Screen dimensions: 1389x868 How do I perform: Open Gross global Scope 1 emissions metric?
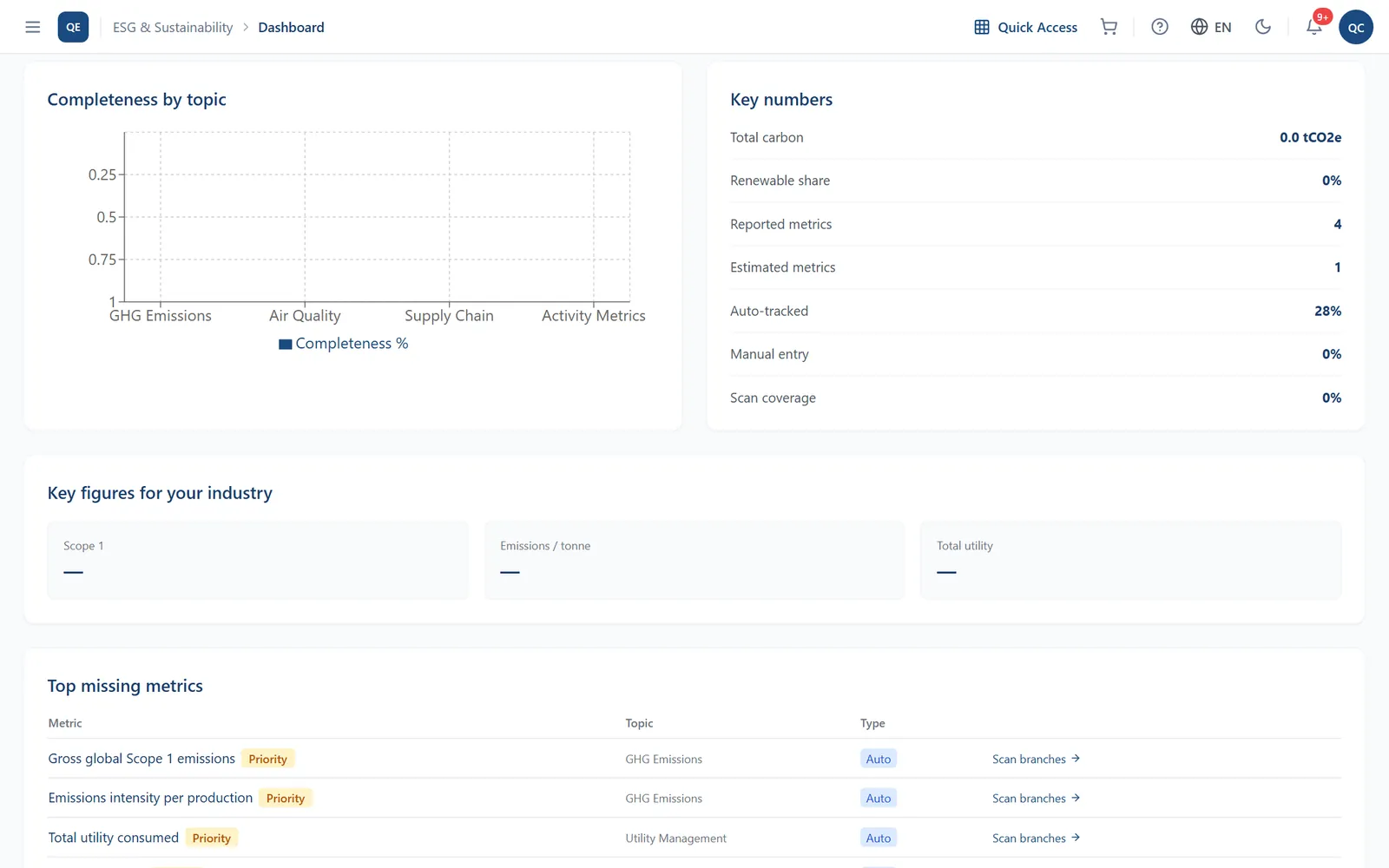coord(142,759)
